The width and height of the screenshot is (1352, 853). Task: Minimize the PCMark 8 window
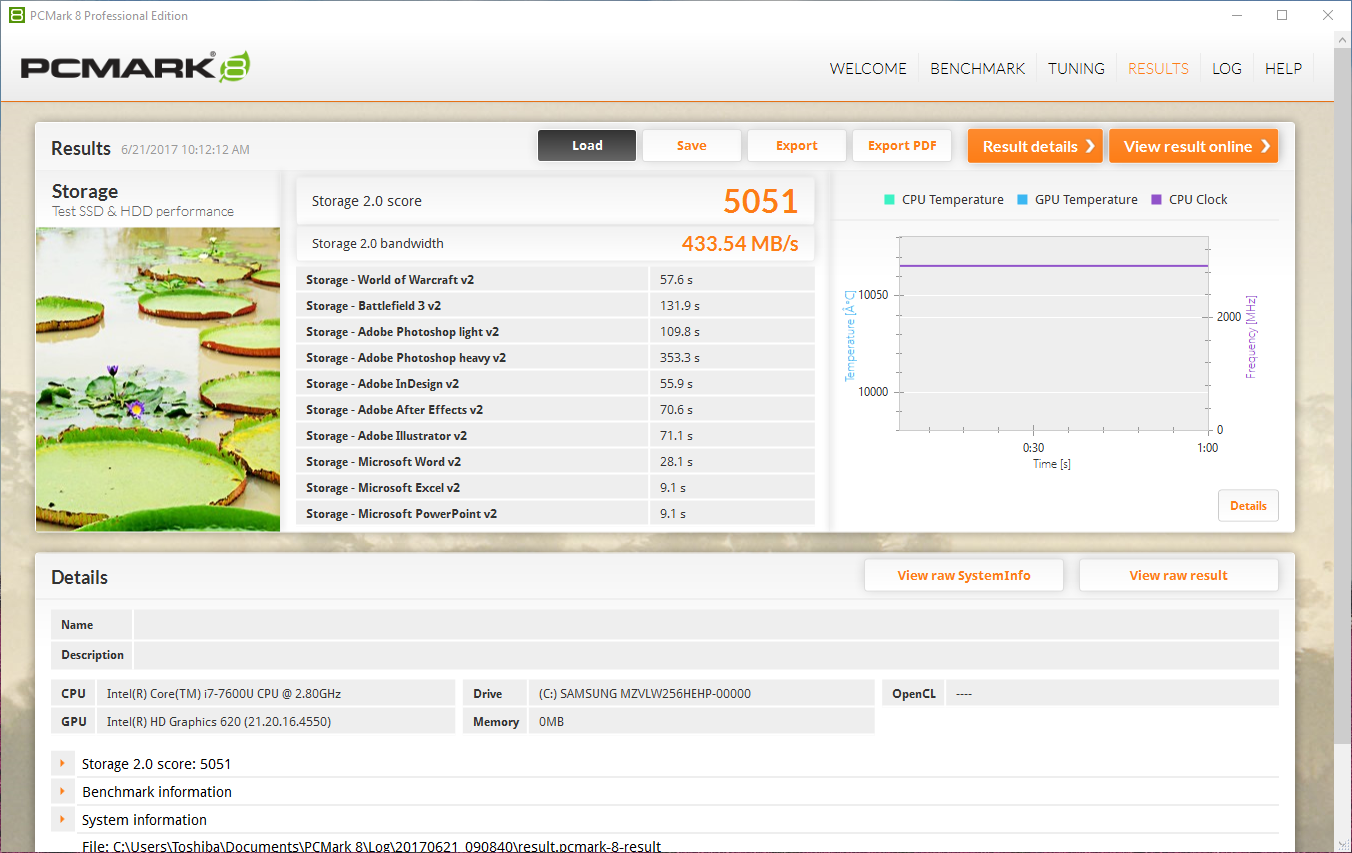tap(1236, 15)
